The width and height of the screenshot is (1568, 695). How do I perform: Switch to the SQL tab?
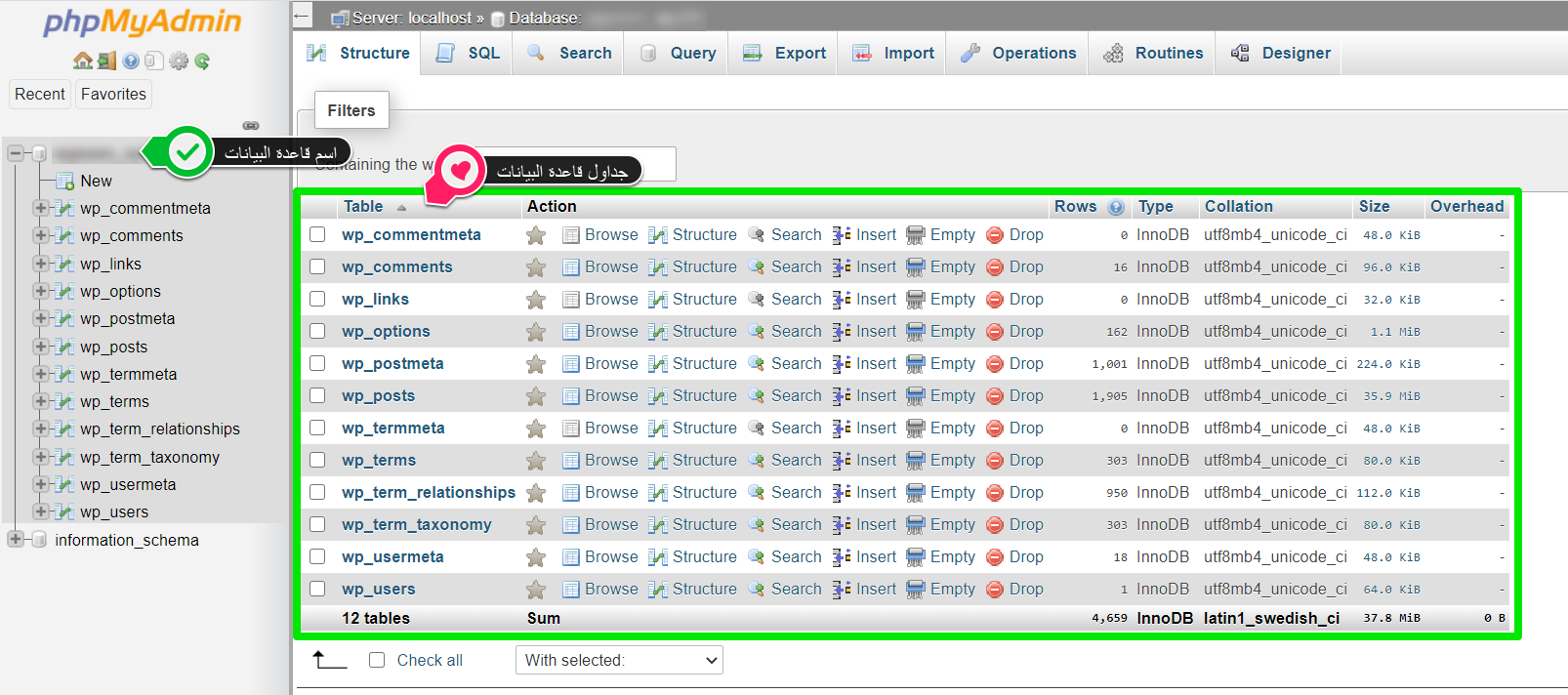(x=469, y=53)
